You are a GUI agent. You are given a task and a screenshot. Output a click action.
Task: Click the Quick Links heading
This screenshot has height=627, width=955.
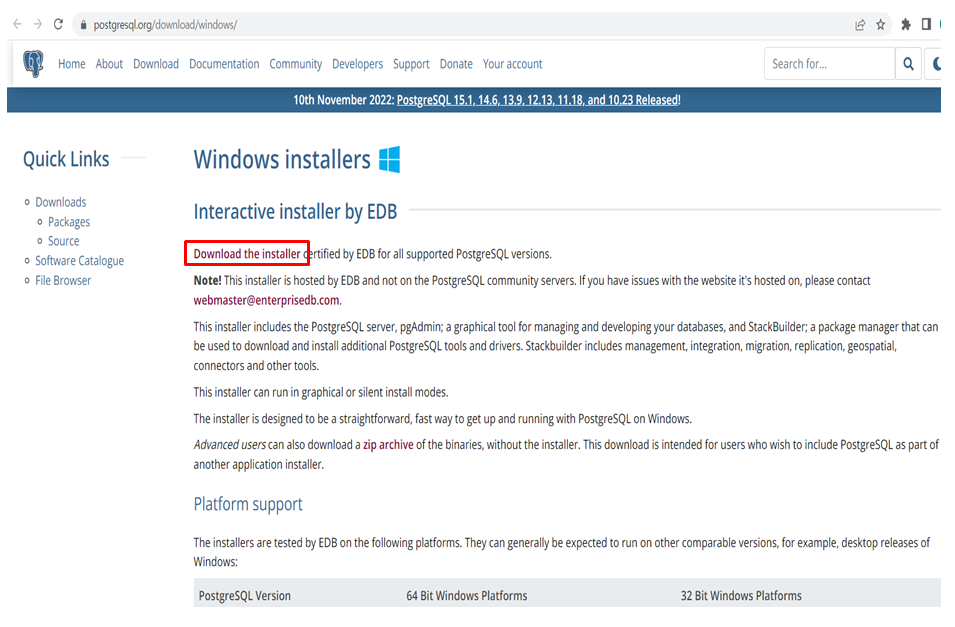[x=66, y=159]
